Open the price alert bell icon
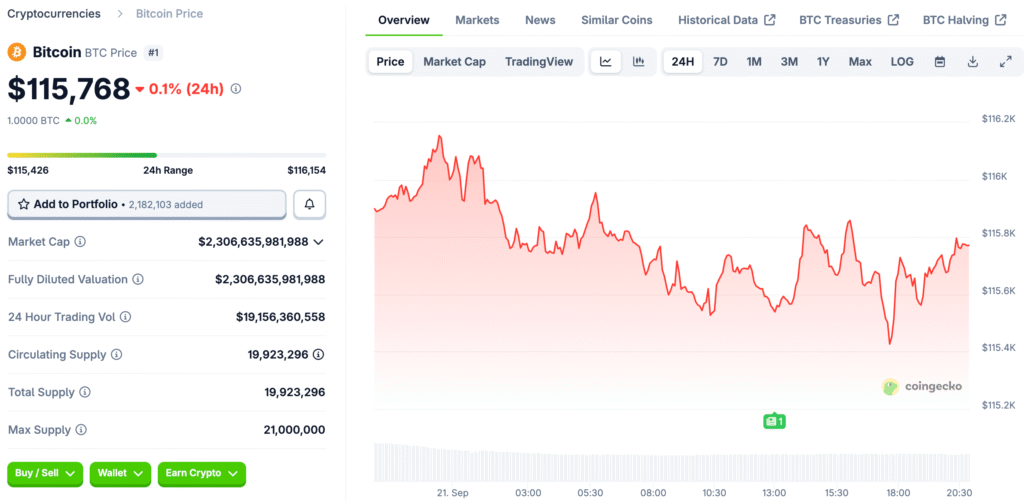Screen dimensions: 1024x501 tap(310, 204)
